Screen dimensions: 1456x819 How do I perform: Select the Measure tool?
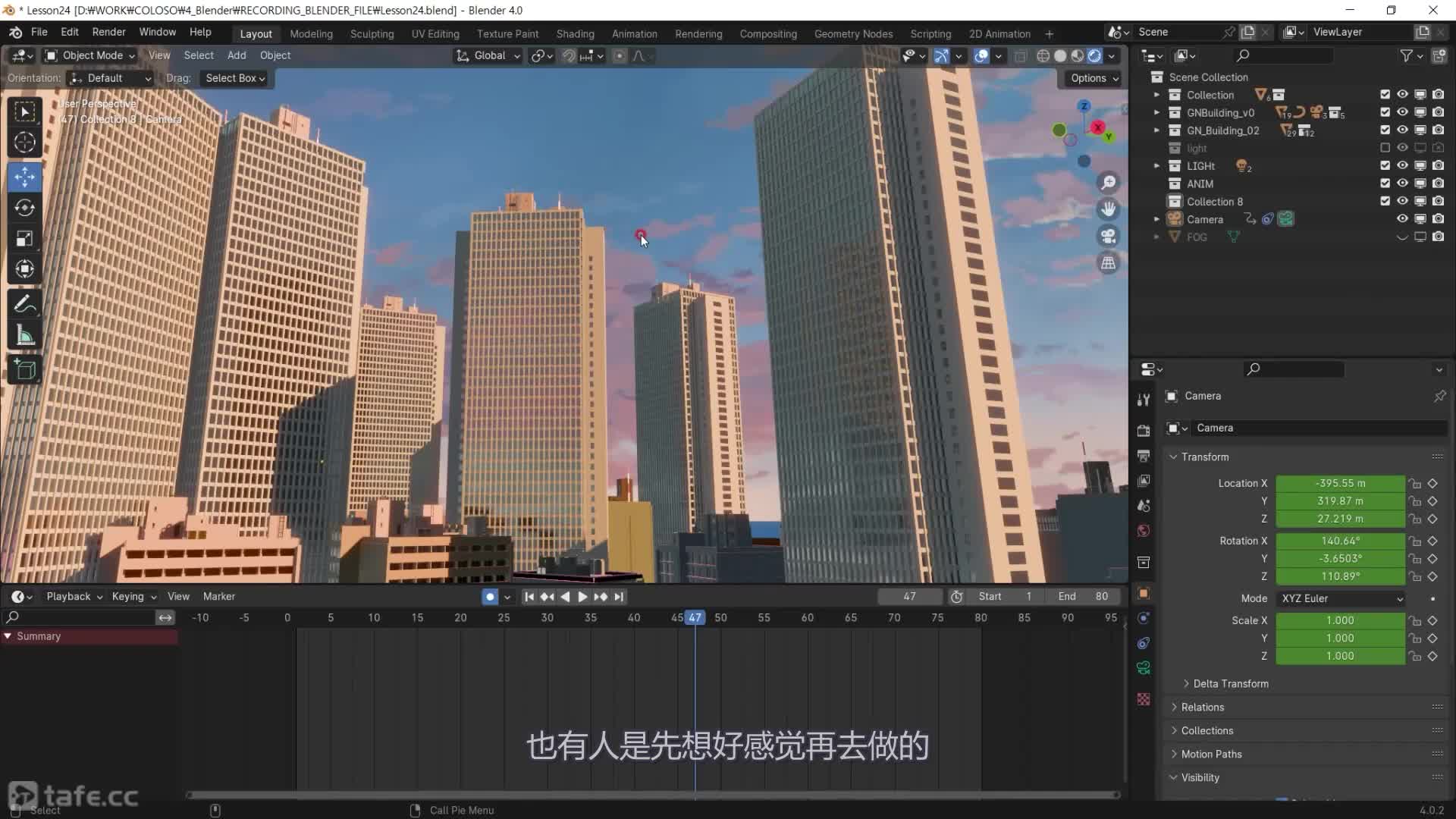point(24,335)
